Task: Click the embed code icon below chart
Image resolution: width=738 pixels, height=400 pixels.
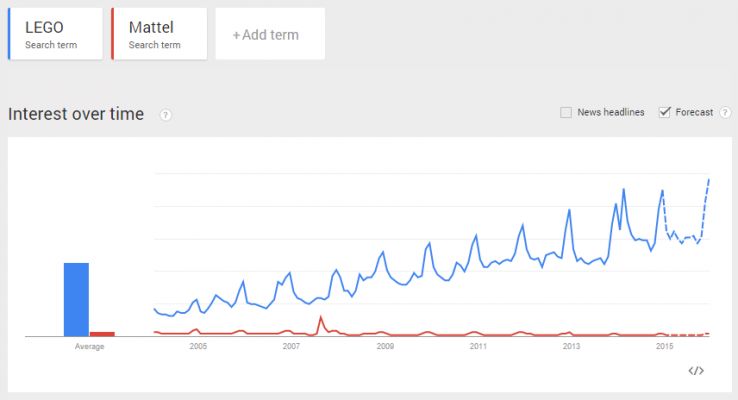Action: [696, 371]
